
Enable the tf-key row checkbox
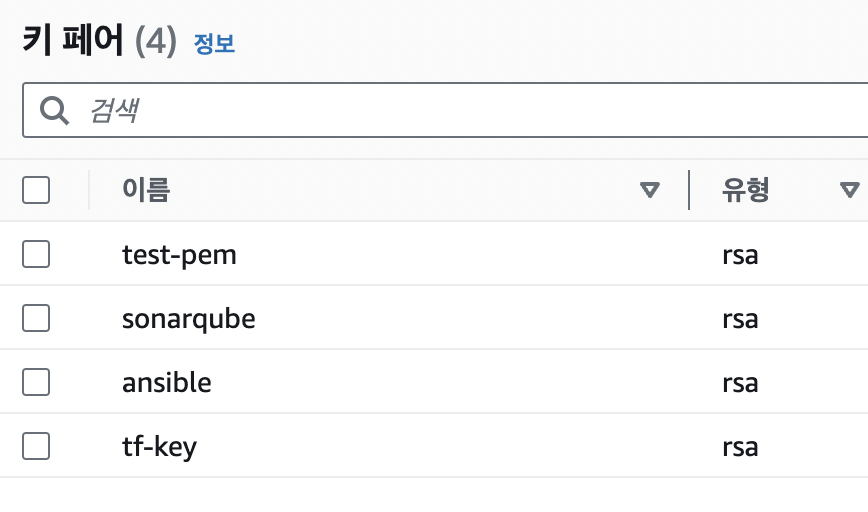(36, 446)
